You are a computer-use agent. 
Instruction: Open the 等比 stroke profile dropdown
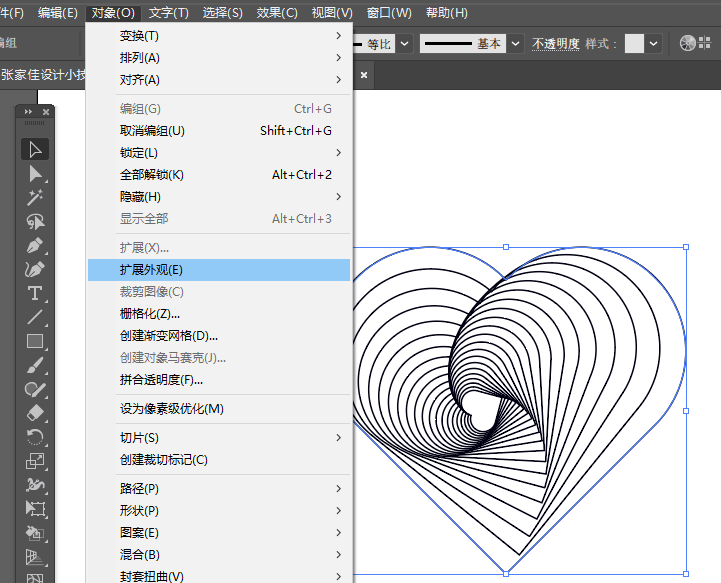coord(403,44)
